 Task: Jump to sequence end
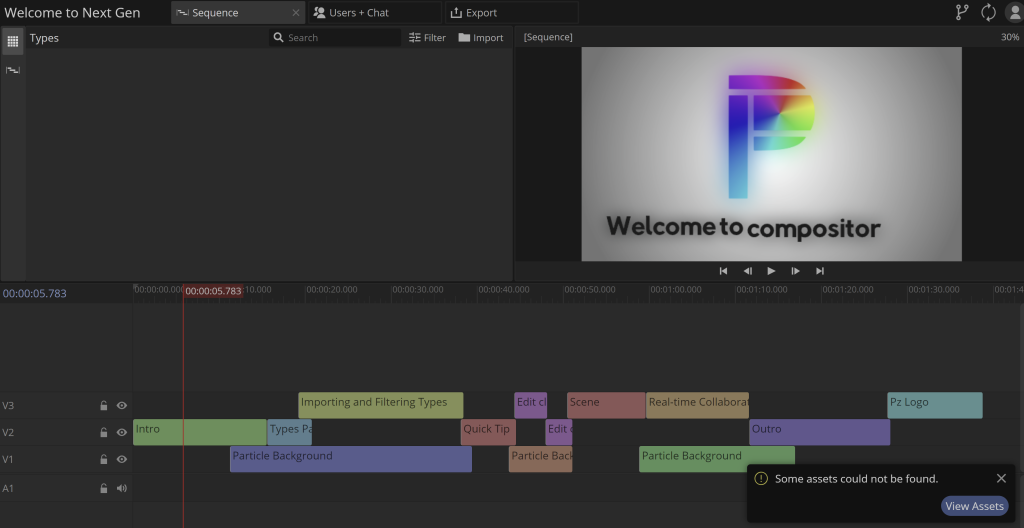(820, 271)
